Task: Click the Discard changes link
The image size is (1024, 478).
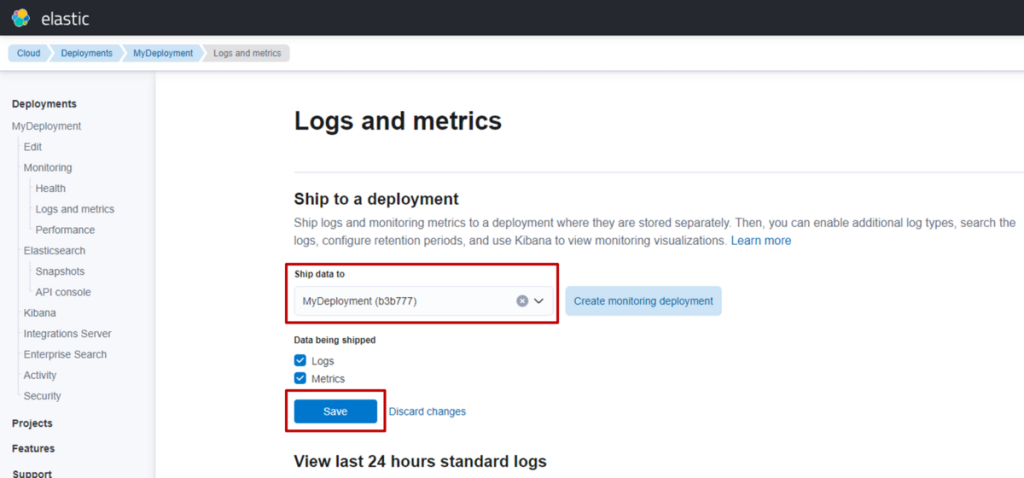Action: pyautogui.click(x=427, y=411)
